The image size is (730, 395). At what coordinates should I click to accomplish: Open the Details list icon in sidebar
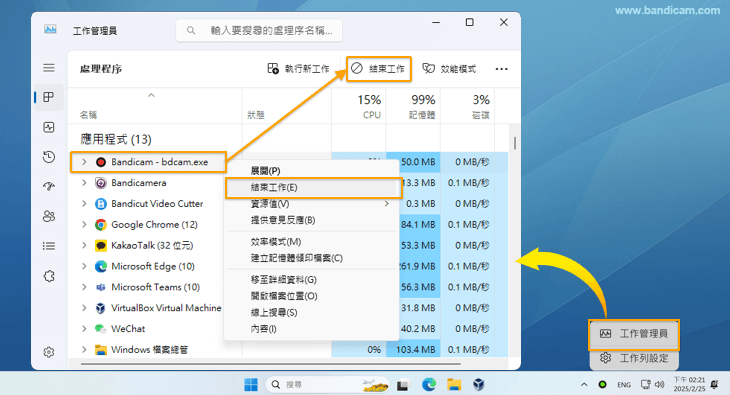tap(49, 246)
